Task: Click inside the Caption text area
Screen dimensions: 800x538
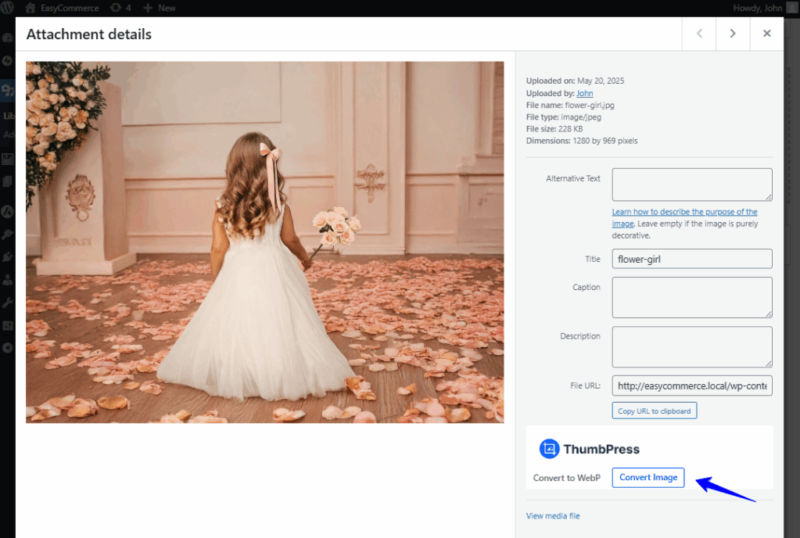Action: (692, 297)
